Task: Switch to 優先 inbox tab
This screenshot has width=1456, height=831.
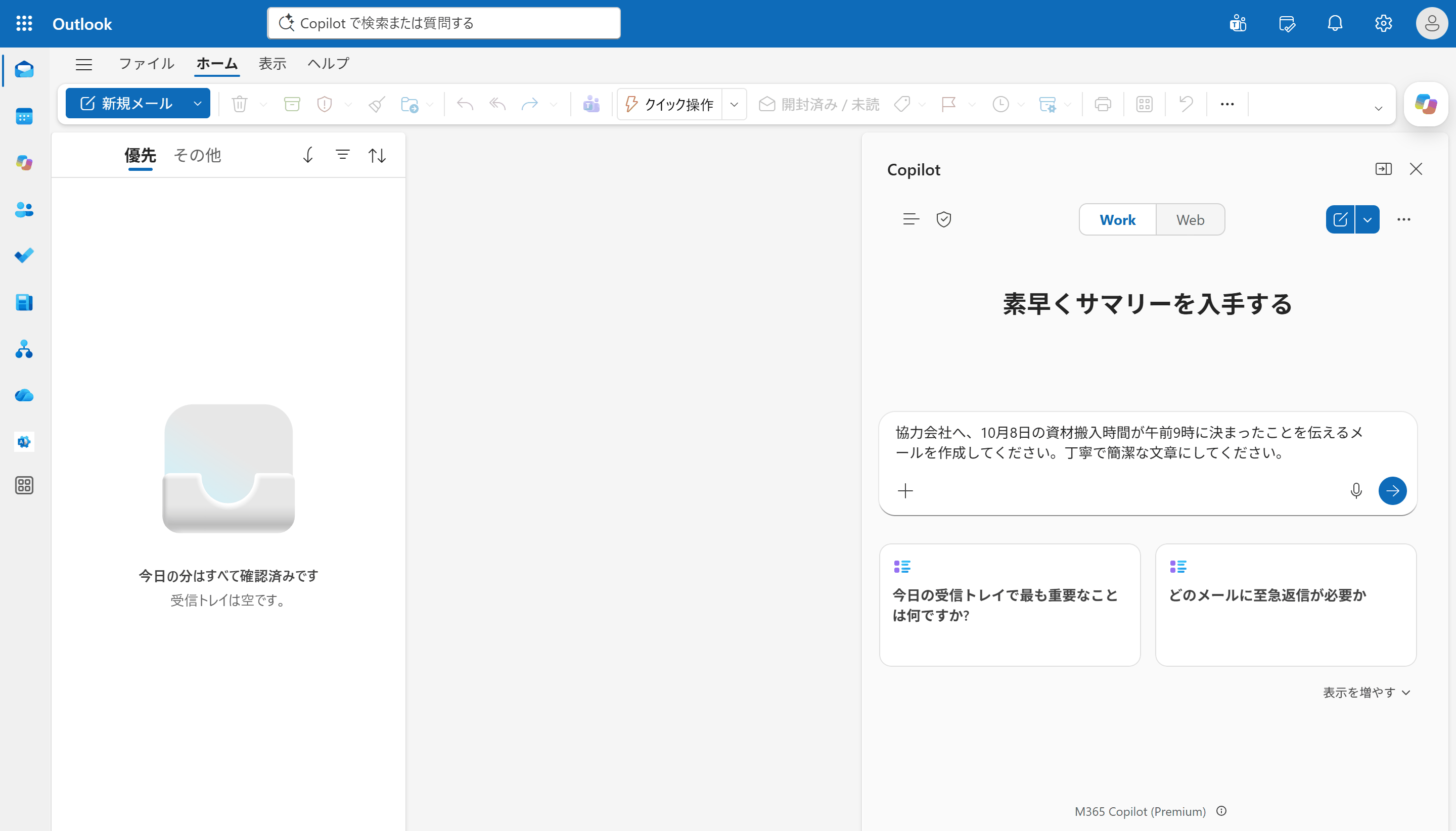Action: pyautogui.click(x=141, y=155)
